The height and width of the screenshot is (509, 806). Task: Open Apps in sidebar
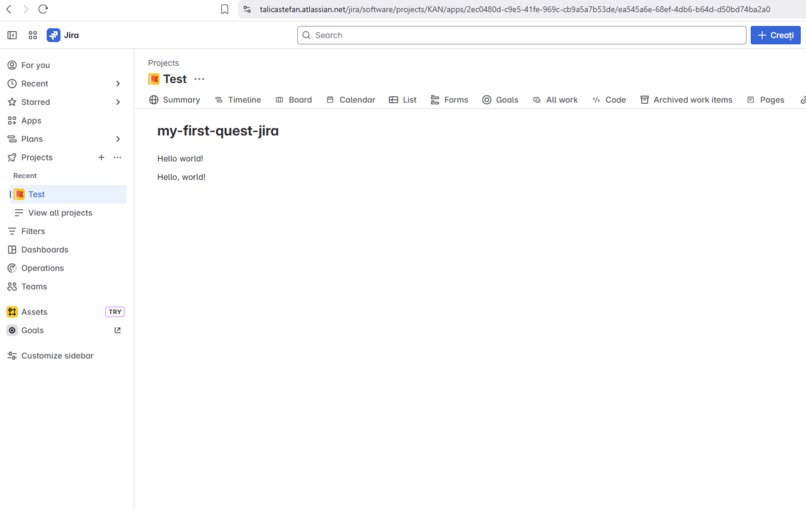(31, 120)
